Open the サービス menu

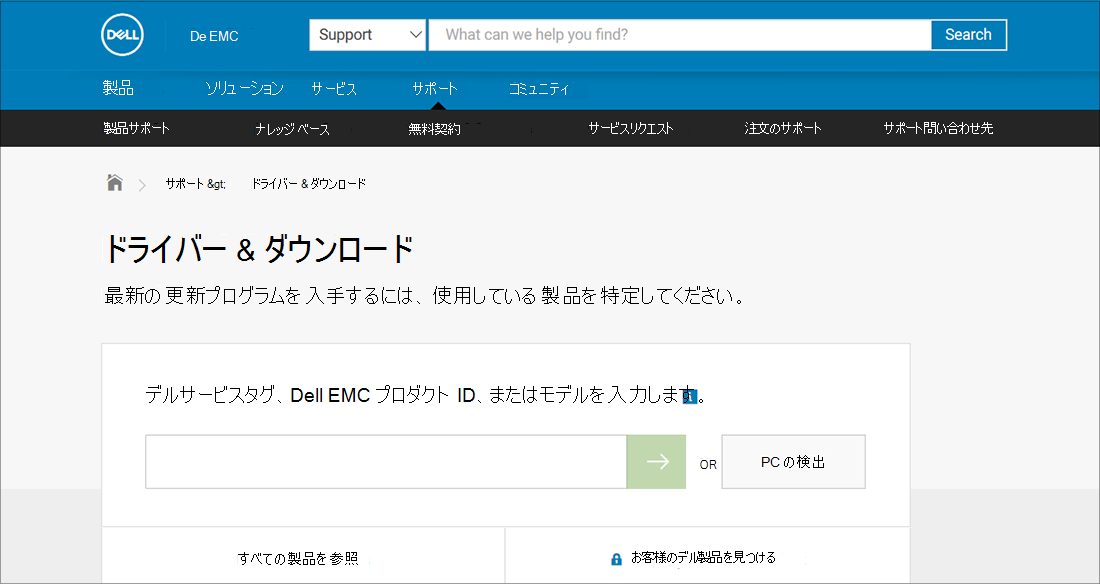pos(334,88)
